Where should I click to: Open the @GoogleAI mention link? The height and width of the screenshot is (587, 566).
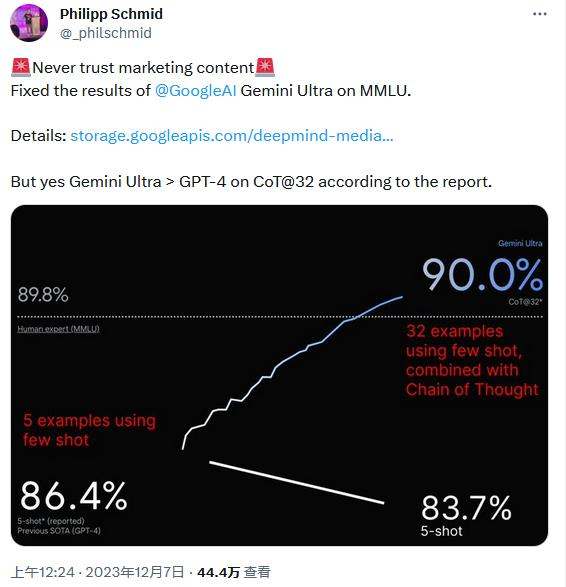(195, 91)
